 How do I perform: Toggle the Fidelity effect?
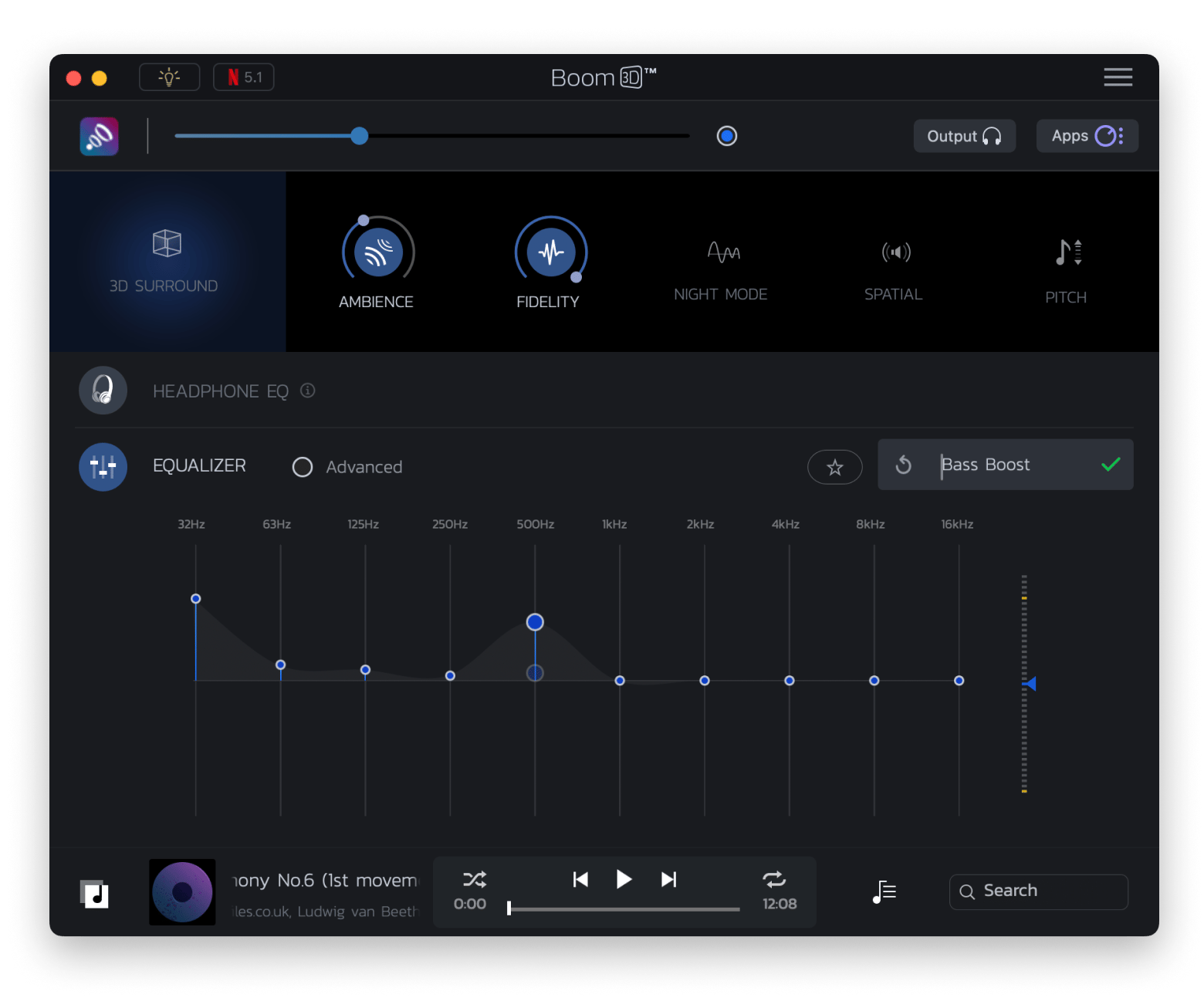coord(550,252)
